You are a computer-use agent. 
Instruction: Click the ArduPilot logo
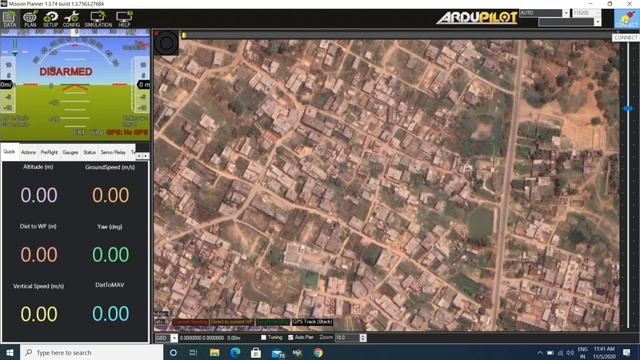tap(477, 18)
